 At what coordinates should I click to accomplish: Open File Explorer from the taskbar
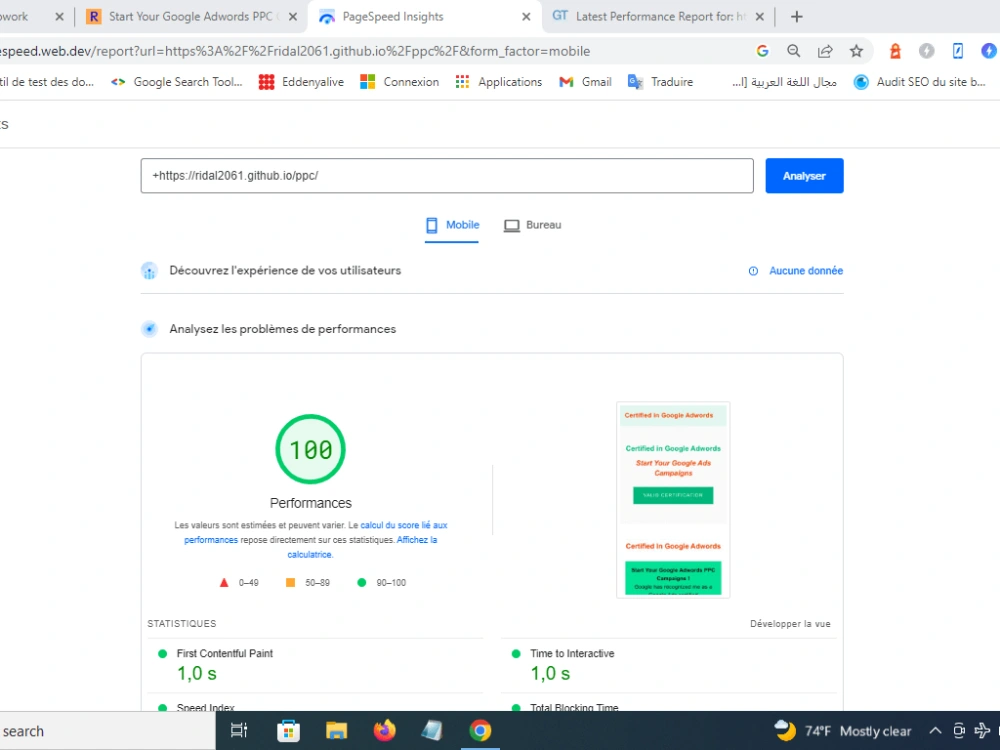pyautogui.click(x=336, y=730)
